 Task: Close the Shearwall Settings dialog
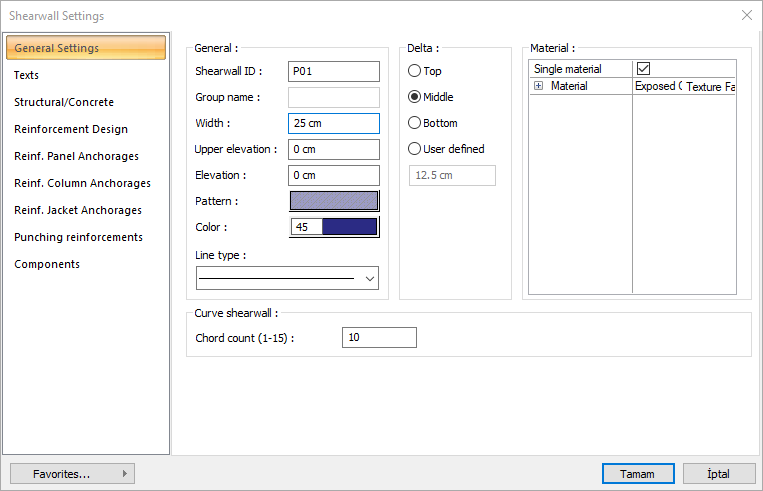point(746,16)
